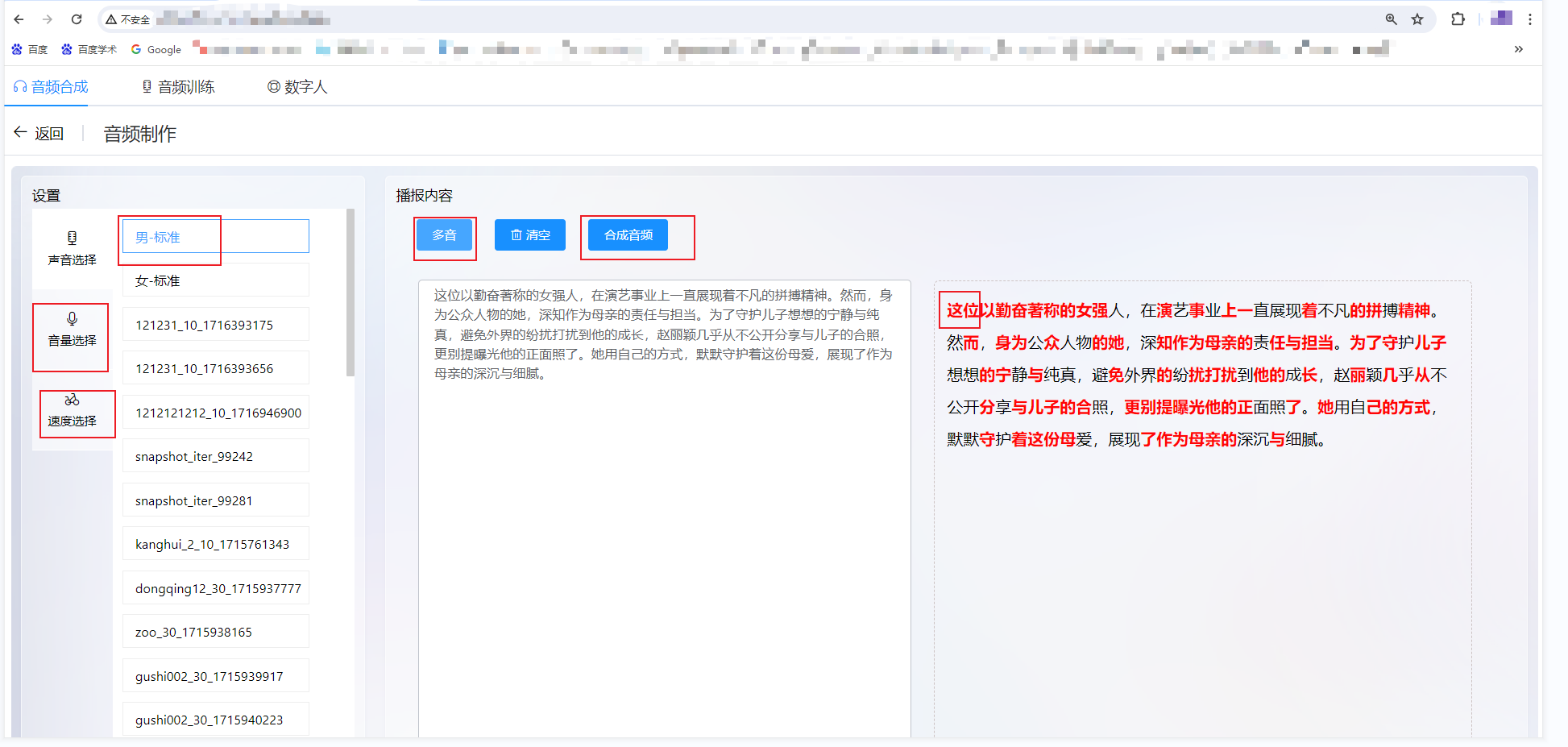
Task: Open the zoom magnifier in address bar
Action: [1392, 19]
